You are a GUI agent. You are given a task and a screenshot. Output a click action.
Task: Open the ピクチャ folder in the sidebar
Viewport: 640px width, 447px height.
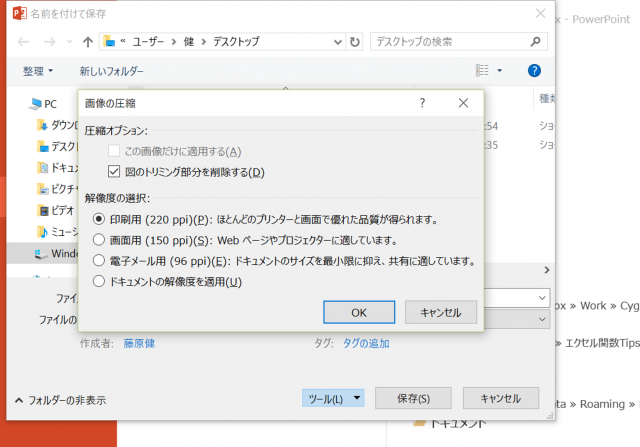[x=58, y=188]
